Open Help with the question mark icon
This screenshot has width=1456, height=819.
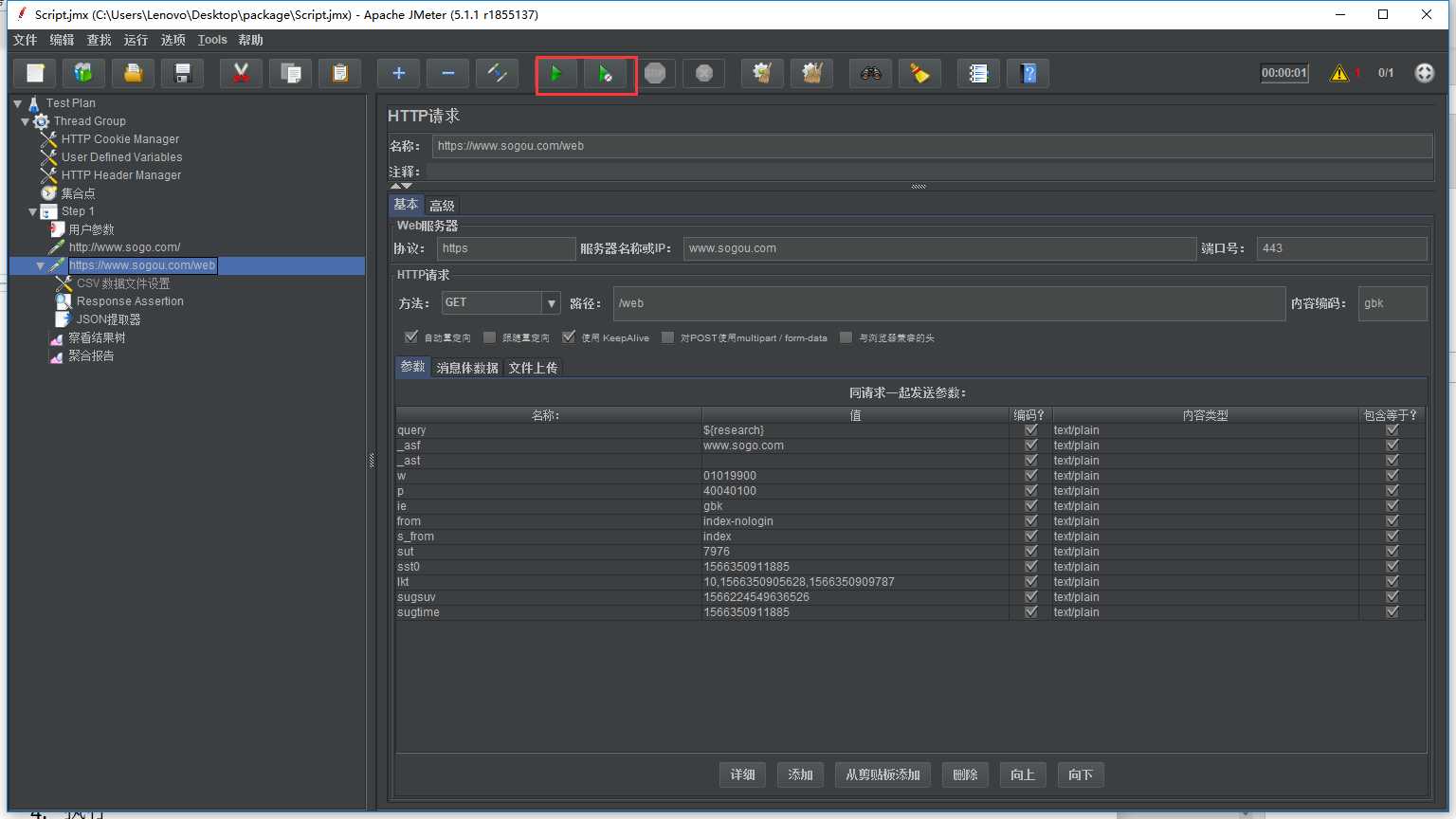(1028, 73)
